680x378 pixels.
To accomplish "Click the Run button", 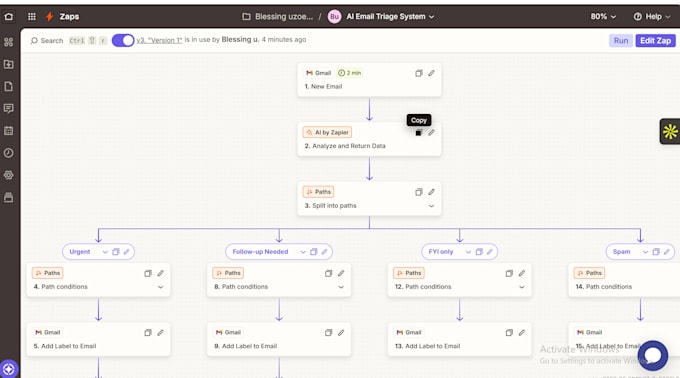I will 621,40.
